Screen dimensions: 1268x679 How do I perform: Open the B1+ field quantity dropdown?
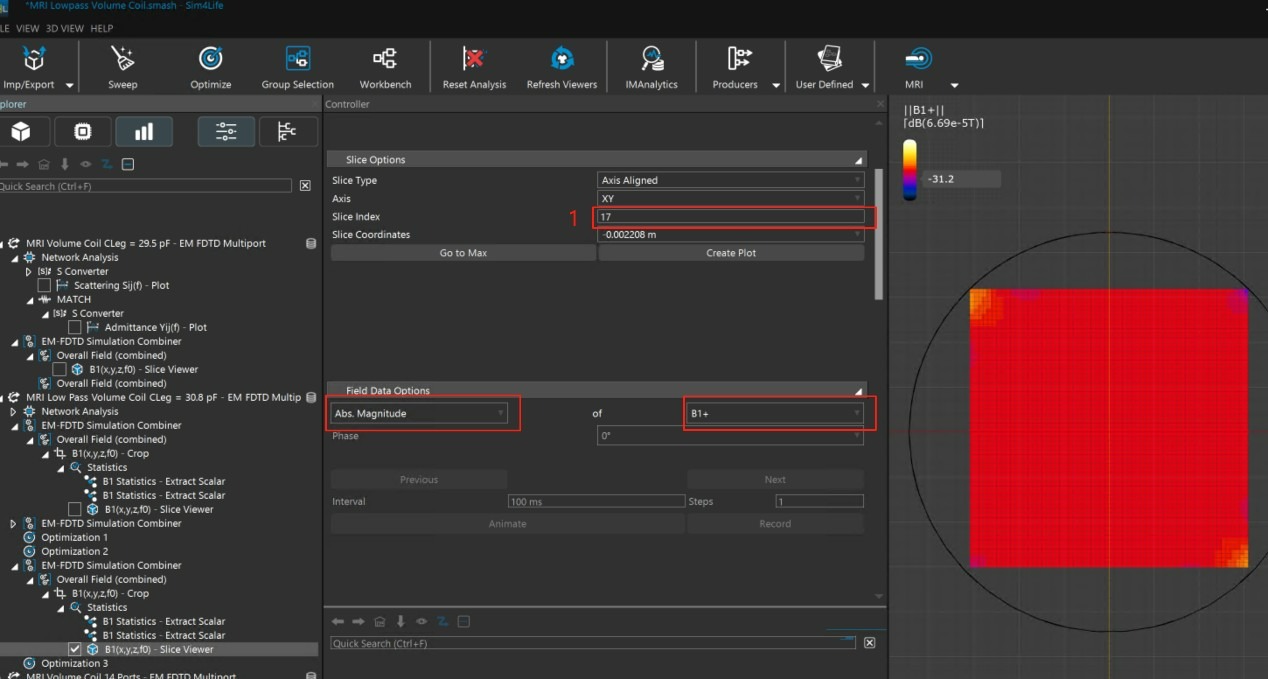[775, 413]
